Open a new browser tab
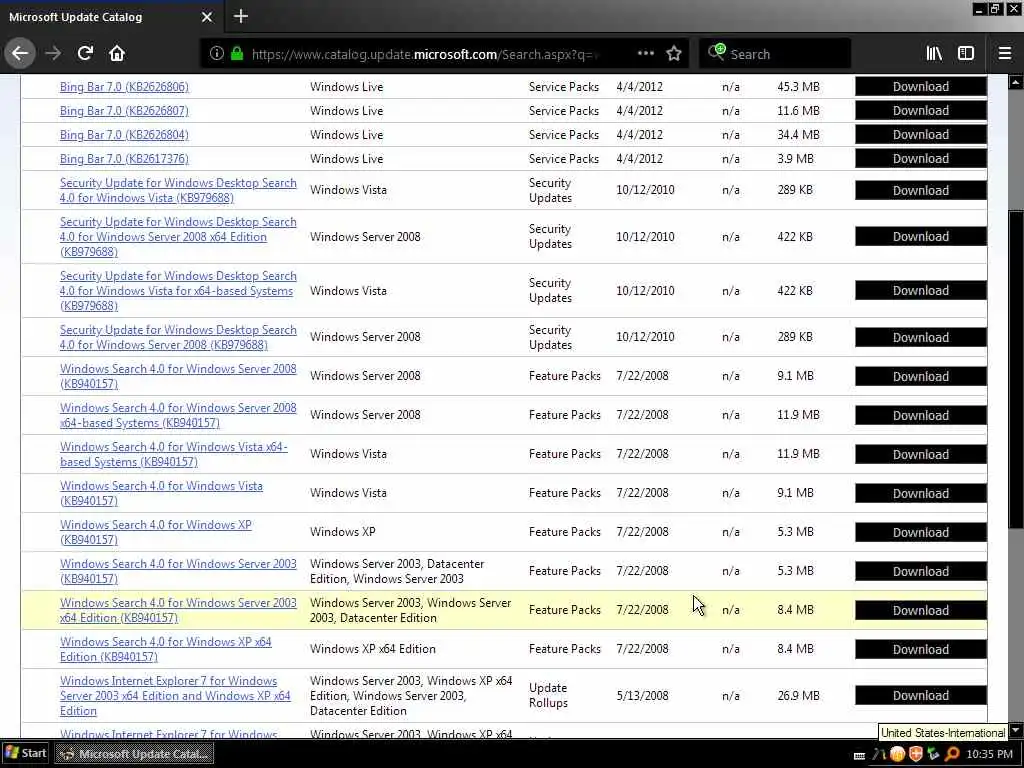The image size is (1024, 768). point(241,16)
